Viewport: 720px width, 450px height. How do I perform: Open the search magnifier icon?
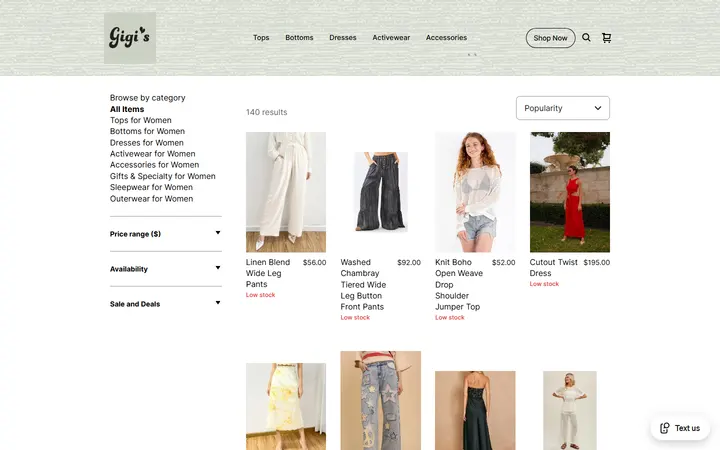(x=586, y=38)
